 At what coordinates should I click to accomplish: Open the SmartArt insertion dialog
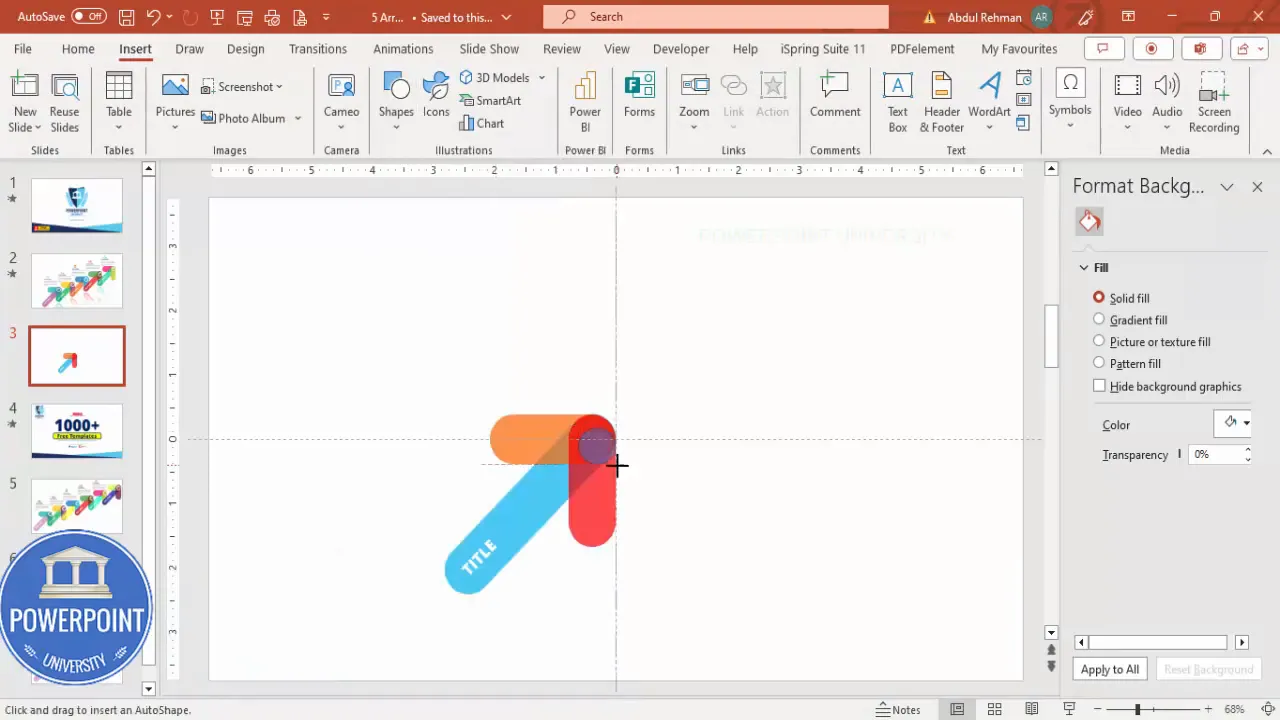(490, 100)
